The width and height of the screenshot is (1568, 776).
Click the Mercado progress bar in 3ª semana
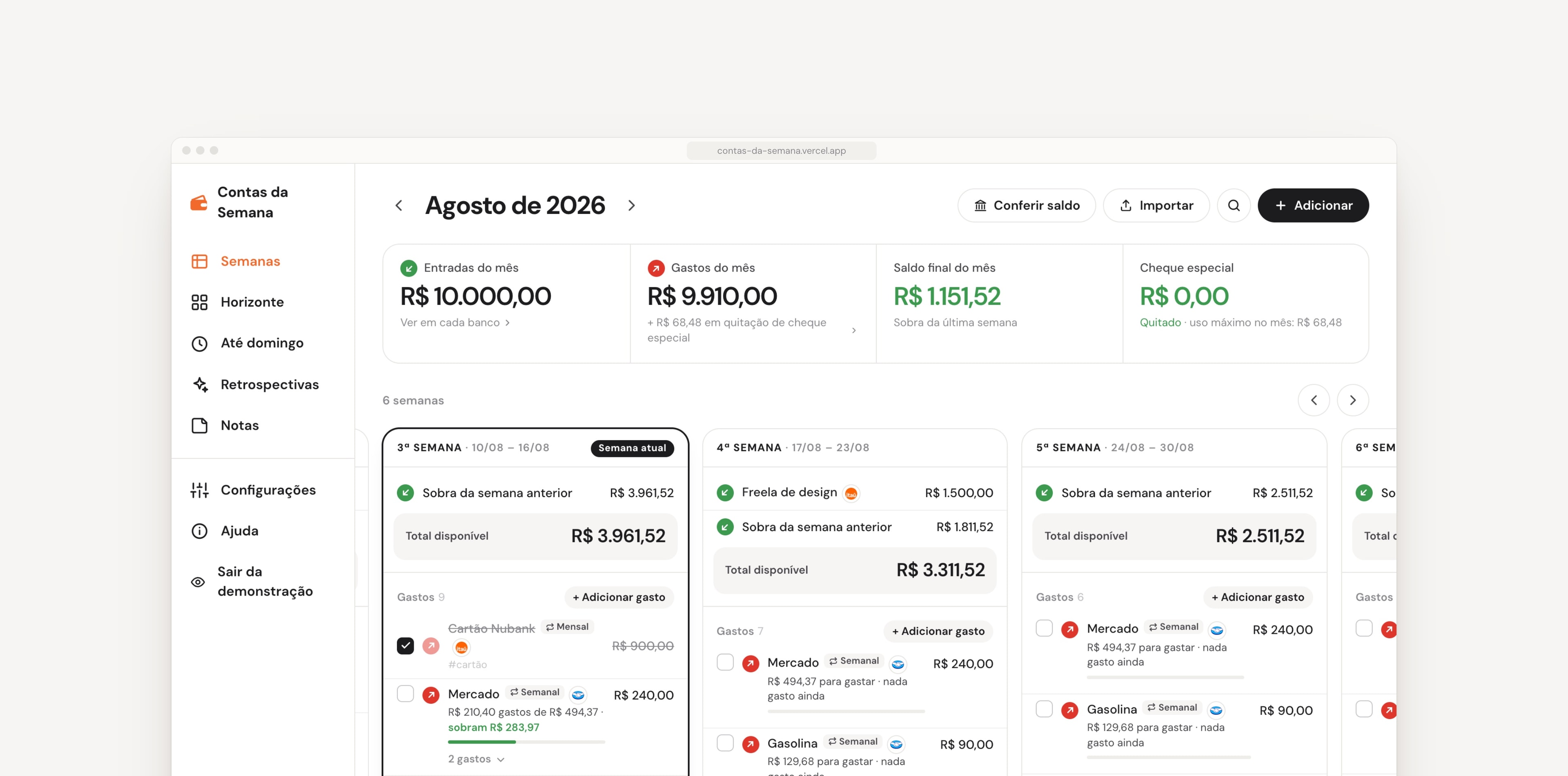pos(526,742)
